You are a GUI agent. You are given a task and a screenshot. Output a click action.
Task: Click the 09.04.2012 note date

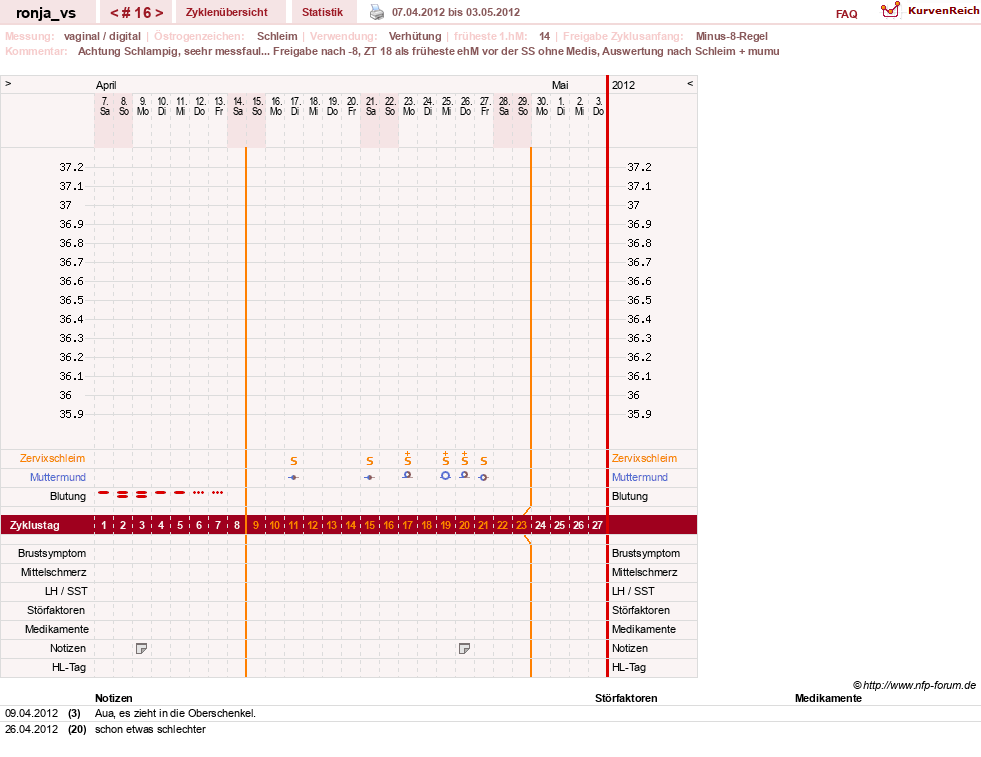tap(31, 713)
